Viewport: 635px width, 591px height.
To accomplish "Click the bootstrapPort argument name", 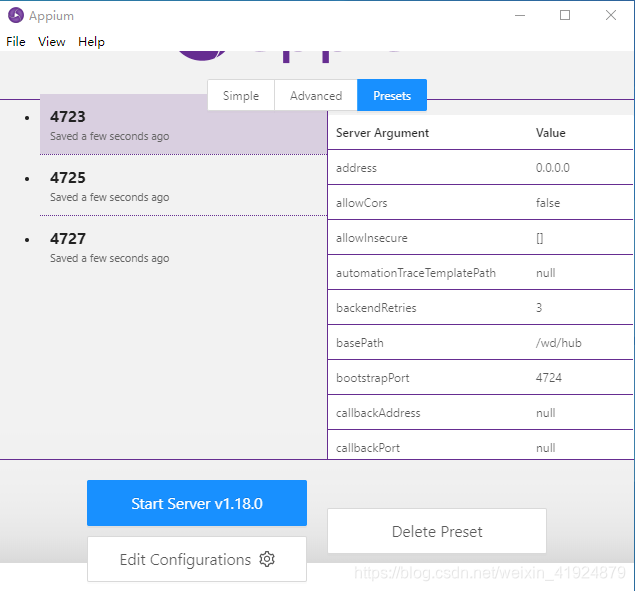I will pos(373,378).
